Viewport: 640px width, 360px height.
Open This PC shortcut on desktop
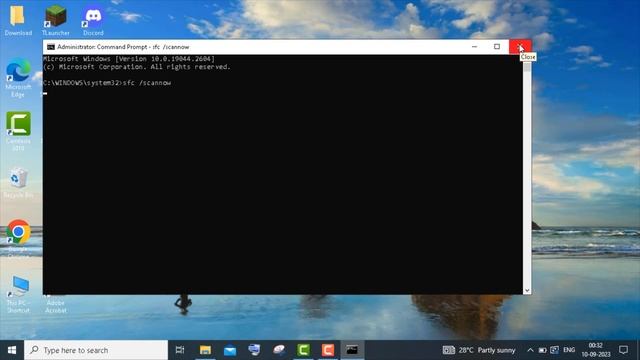[x=18, y=294]
